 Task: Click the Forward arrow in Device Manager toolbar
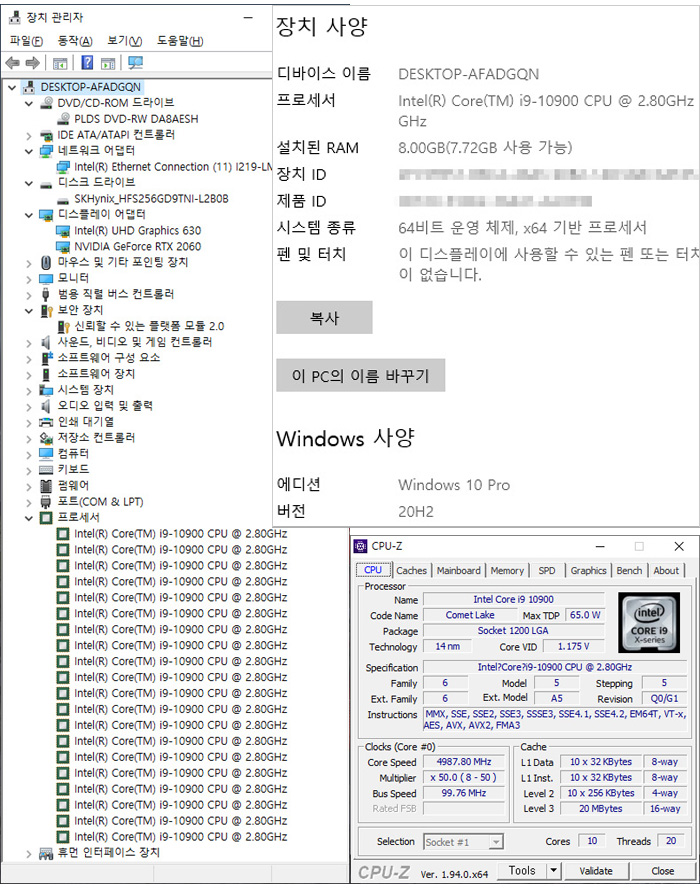[x=33, y=63]
